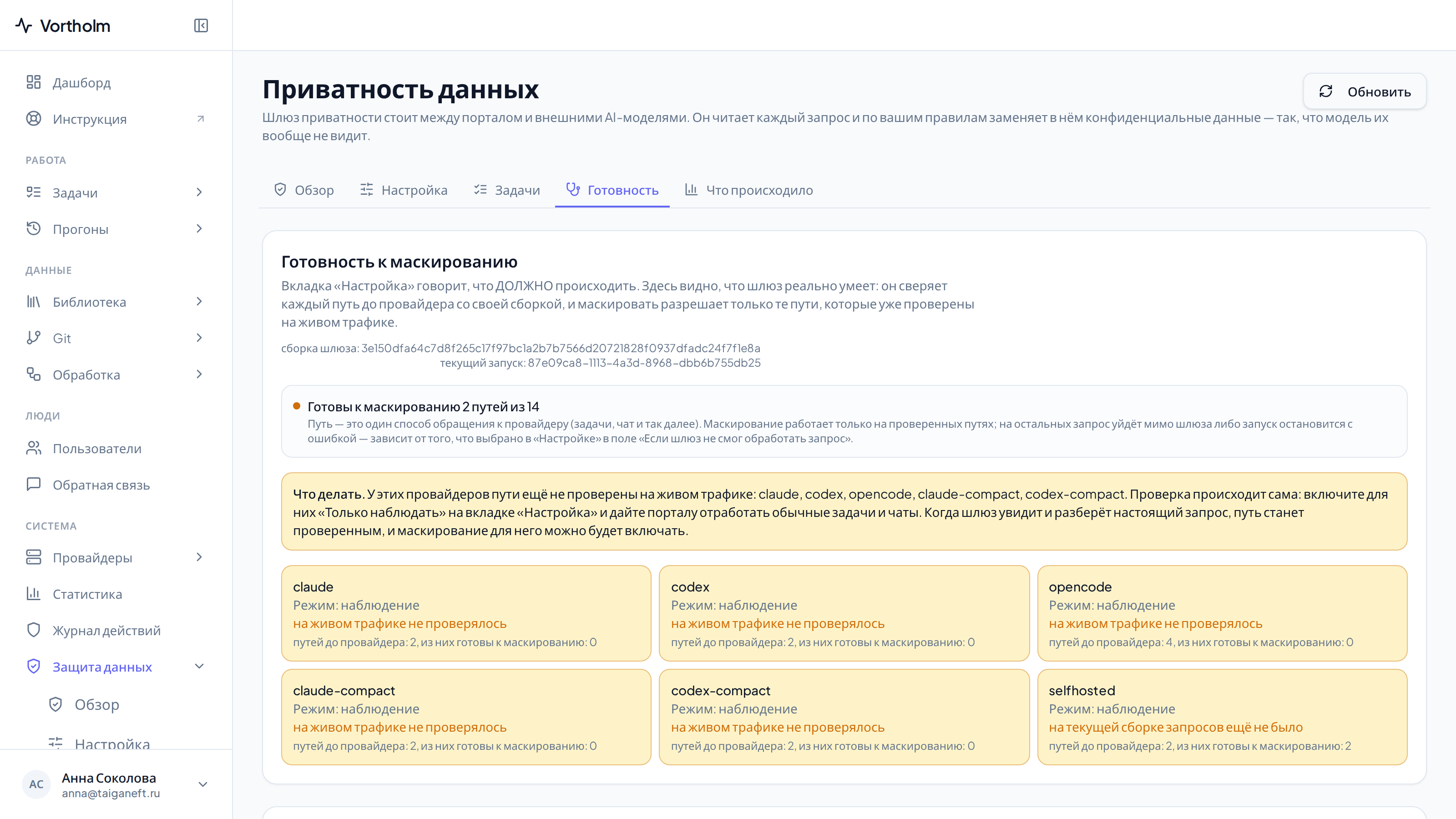This screenshot has height=819, width=1456.
Task: Open Журнал действий from sidebar
Action: coord(116,630)
